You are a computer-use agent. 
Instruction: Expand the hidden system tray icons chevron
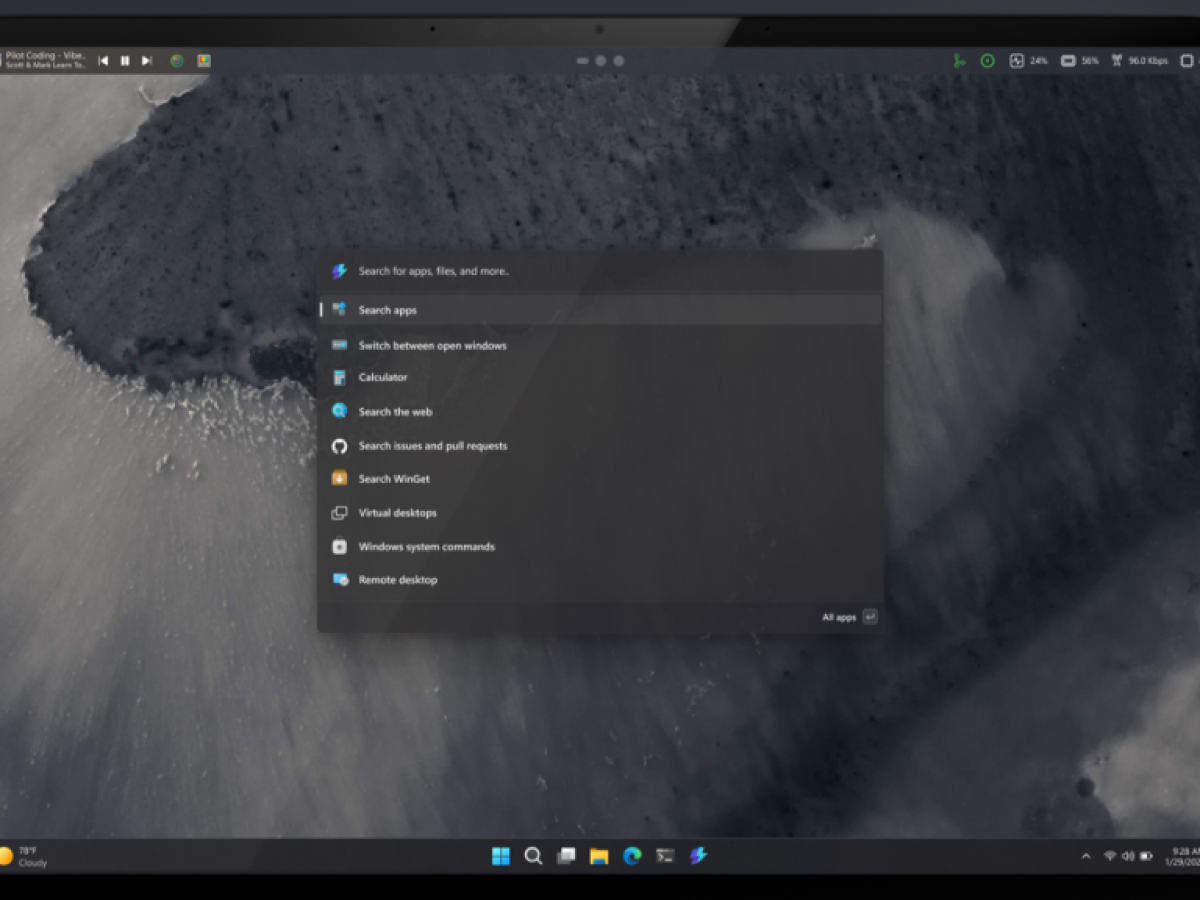coord(1086,856)
